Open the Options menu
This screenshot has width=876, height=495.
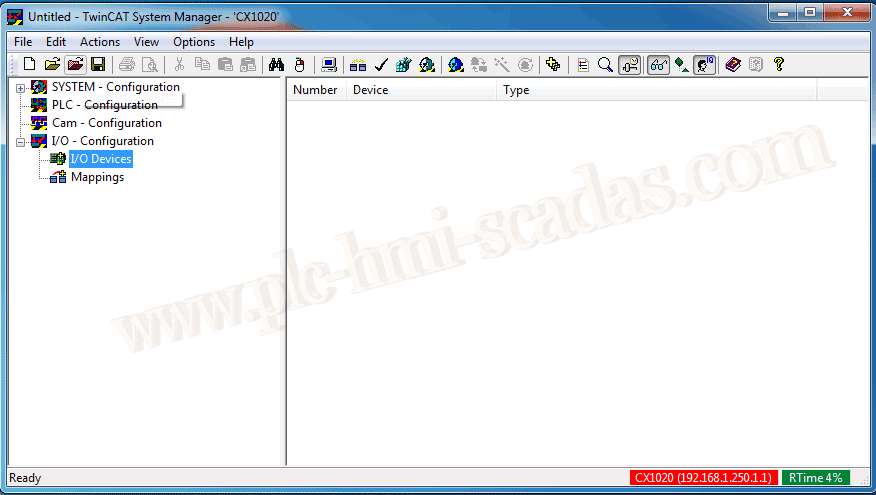(193, 42)
